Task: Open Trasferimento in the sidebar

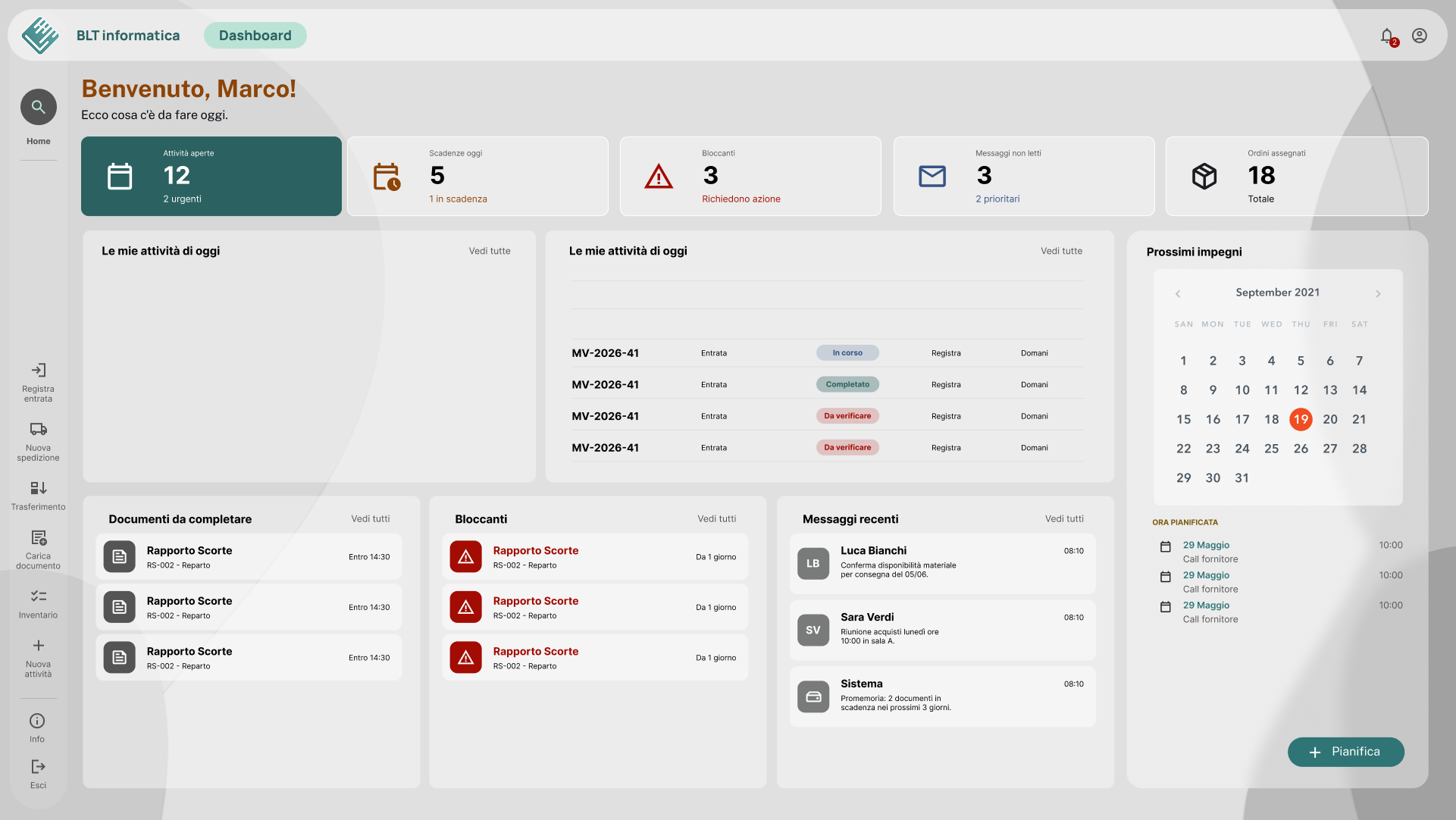Action: click(x=39, y=496)
